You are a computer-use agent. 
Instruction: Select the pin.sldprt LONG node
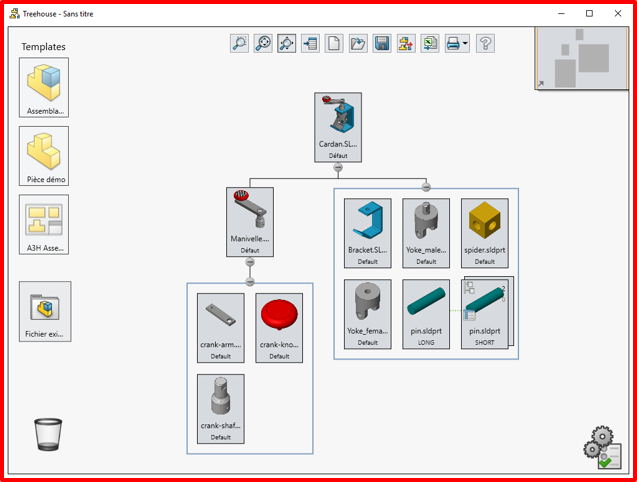[426, 314]
